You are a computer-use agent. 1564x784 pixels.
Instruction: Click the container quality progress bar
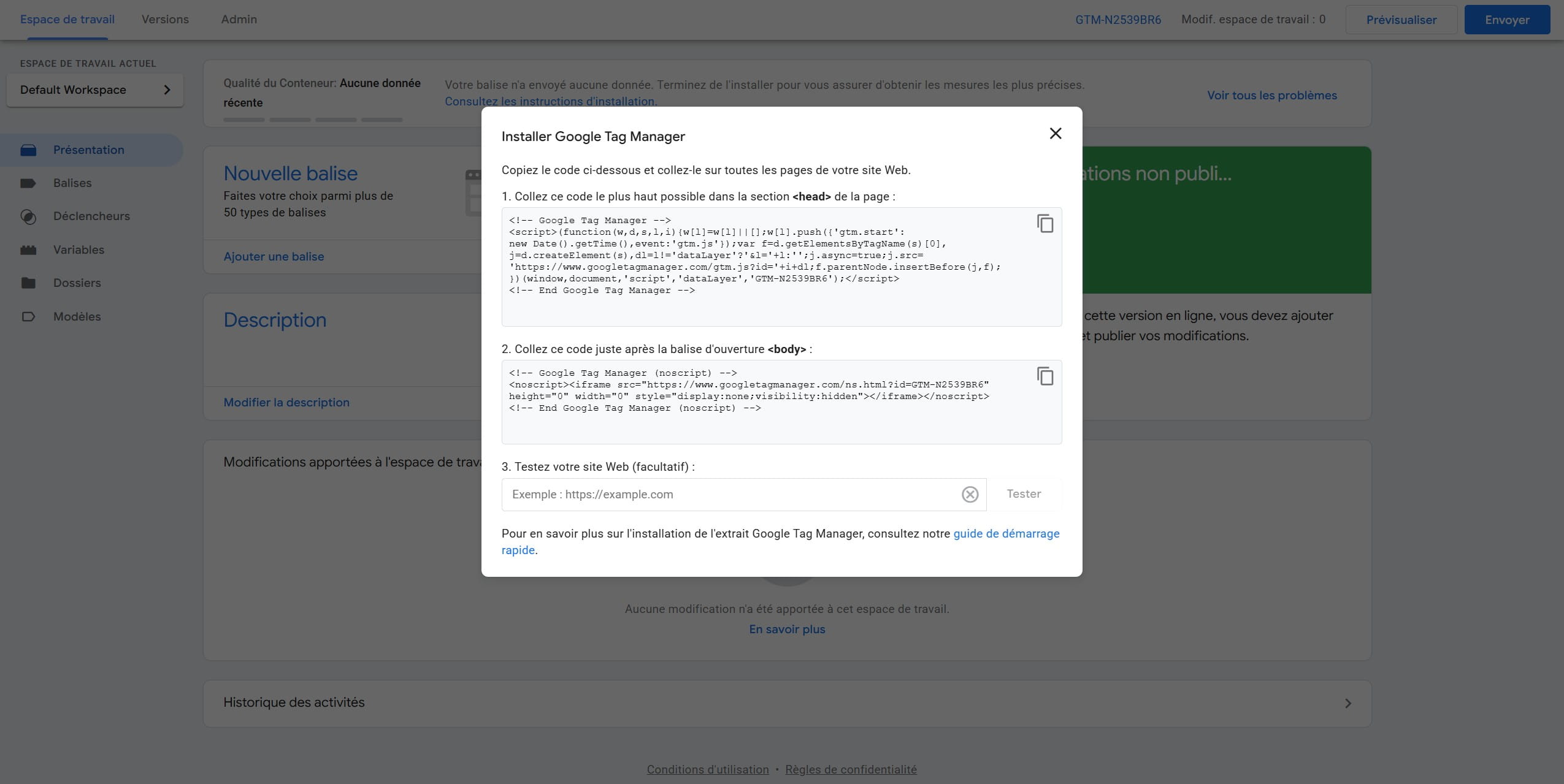(x=313, y=120)
